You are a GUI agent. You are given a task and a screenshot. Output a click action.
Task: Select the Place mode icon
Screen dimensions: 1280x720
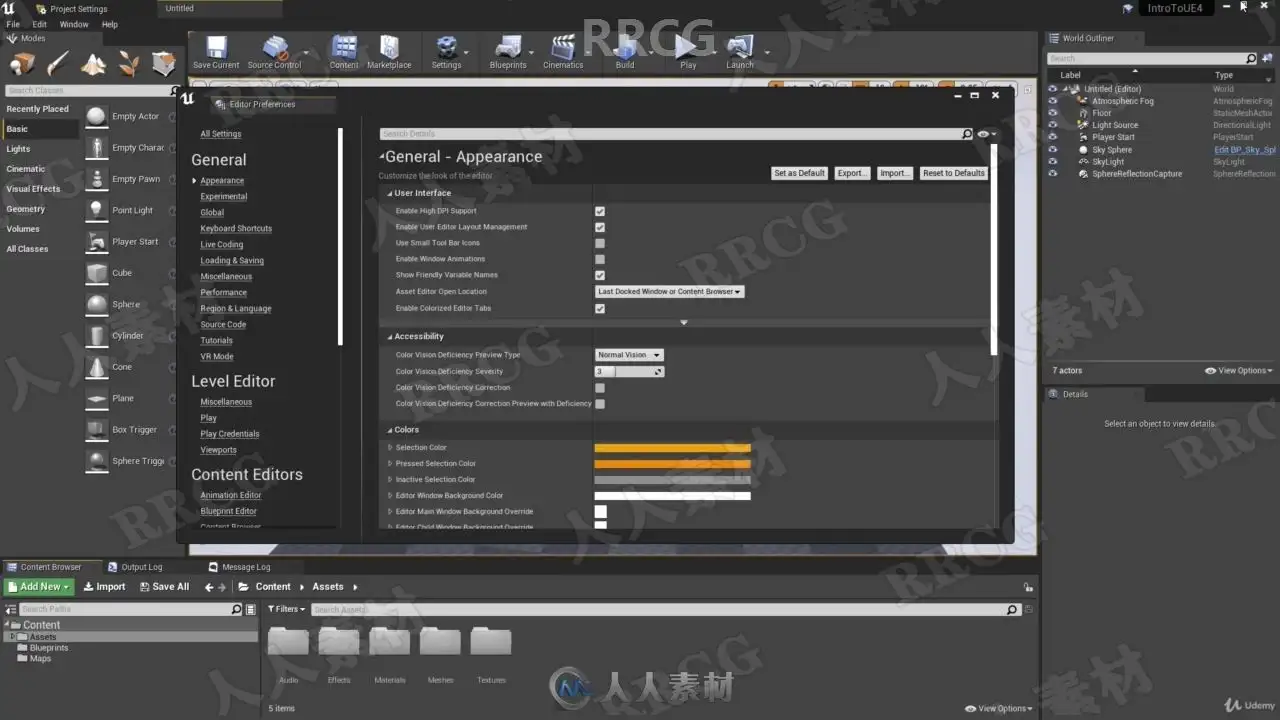click(x=22, y=64)
